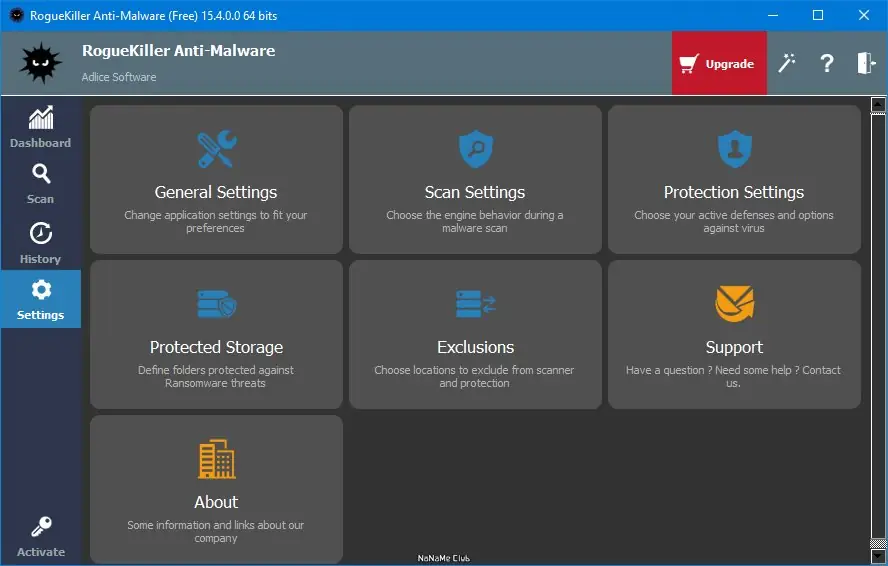Image resolution: width=888 pixels, height=566 pixels.
Task: Open General Settings wrench and screwdriver icon
Action: (x=216, y=150)
